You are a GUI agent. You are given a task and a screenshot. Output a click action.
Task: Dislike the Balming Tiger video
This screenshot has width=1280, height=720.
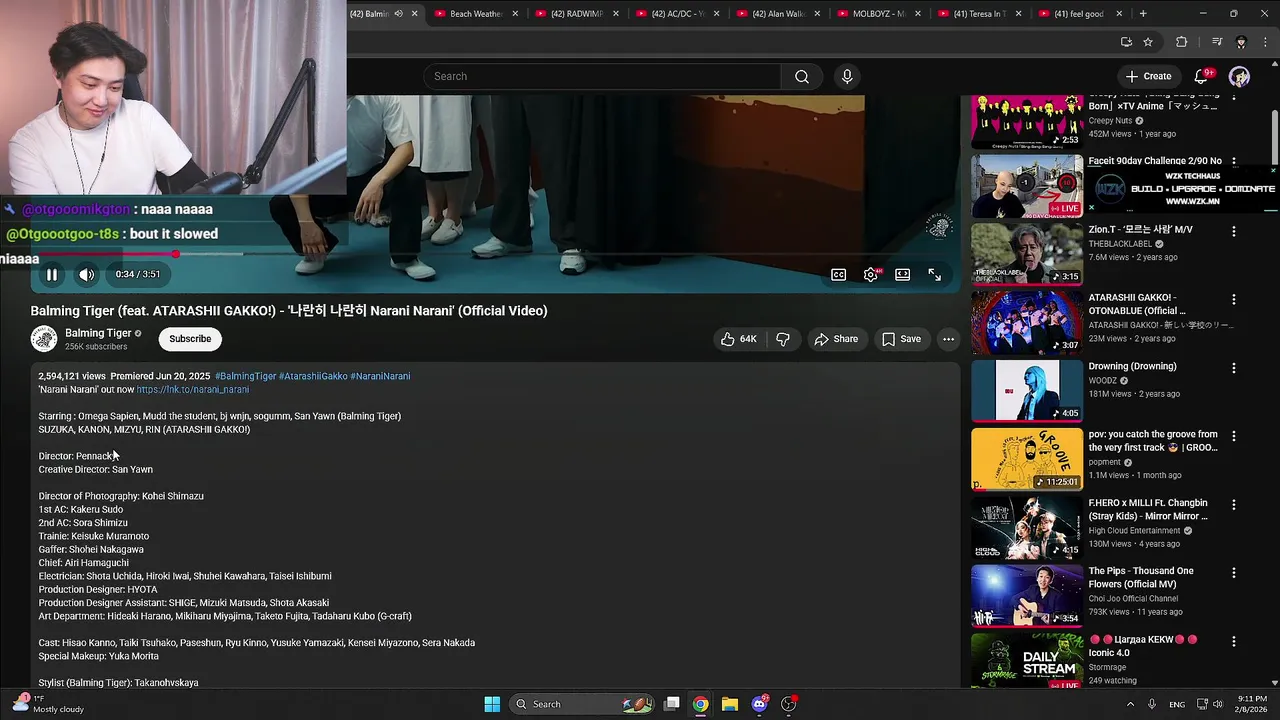coord(783,339)
